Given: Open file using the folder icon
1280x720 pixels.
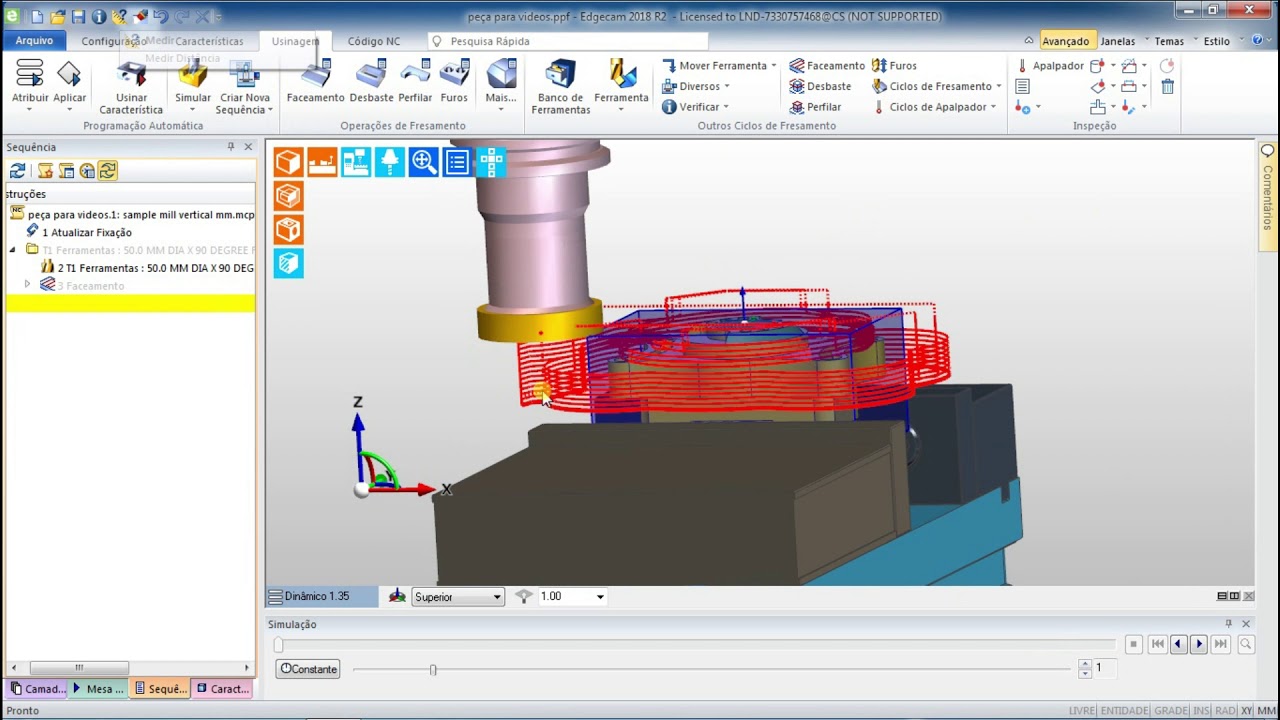Looking at the screenshot, I should [x=57, y=16].
